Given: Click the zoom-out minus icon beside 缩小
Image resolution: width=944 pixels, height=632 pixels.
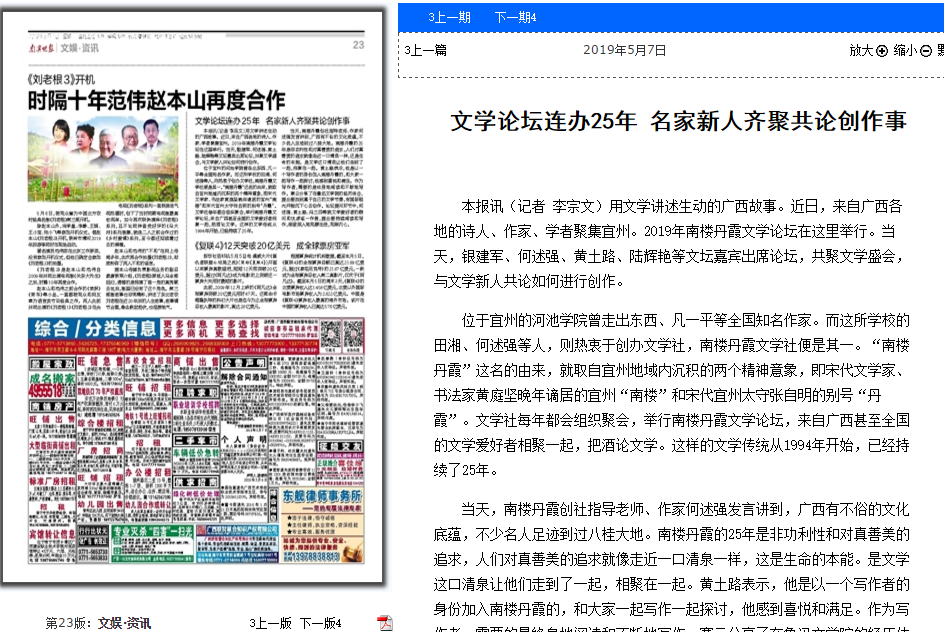Looking at the screenshot, I should click(926, 50).
